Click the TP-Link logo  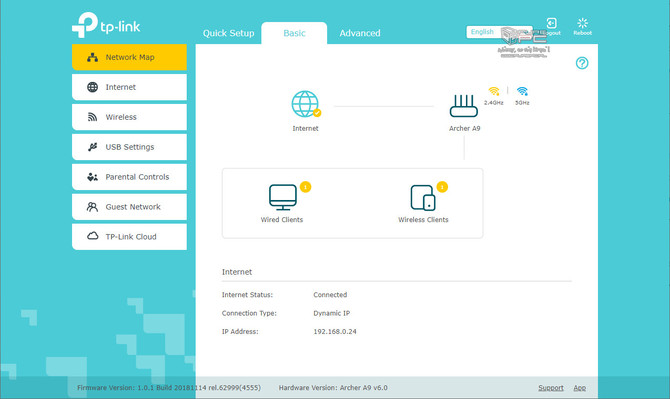[x=106, y=25]
